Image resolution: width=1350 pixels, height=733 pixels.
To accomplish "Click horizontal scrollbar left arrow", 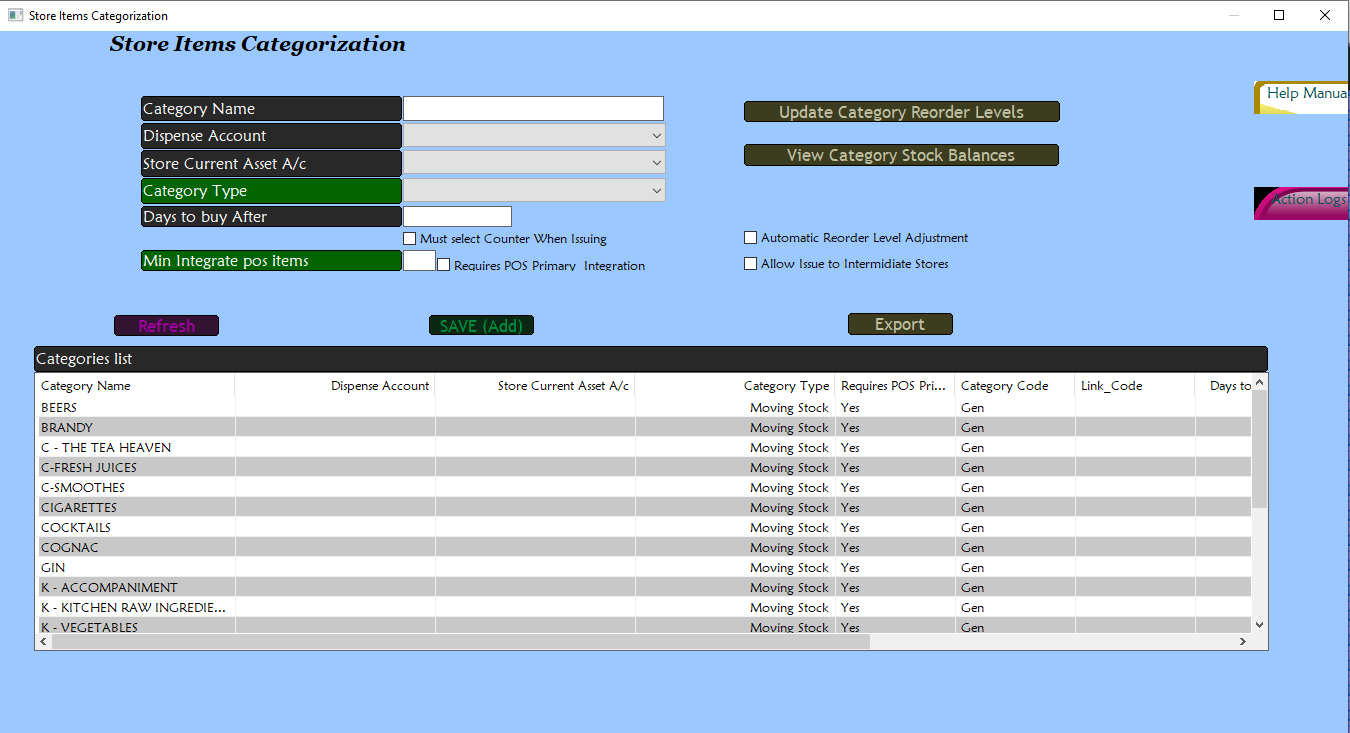I will [x=43, y=642].
